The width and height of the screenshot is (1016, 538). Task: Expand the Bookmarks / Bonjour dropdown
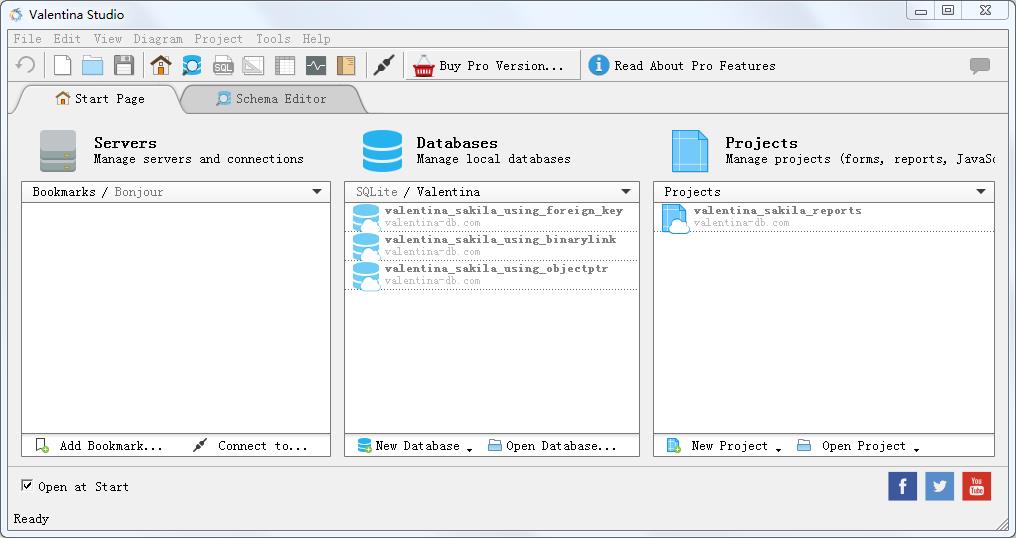[317, 192]
